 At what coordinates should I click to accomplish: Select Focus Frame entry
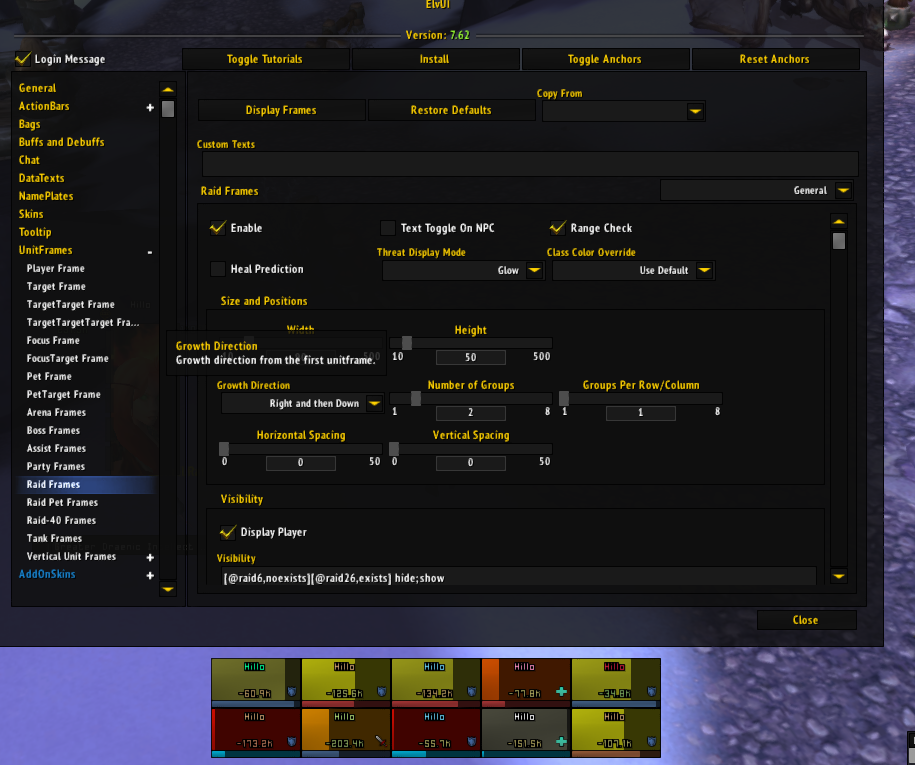point(53,340)
